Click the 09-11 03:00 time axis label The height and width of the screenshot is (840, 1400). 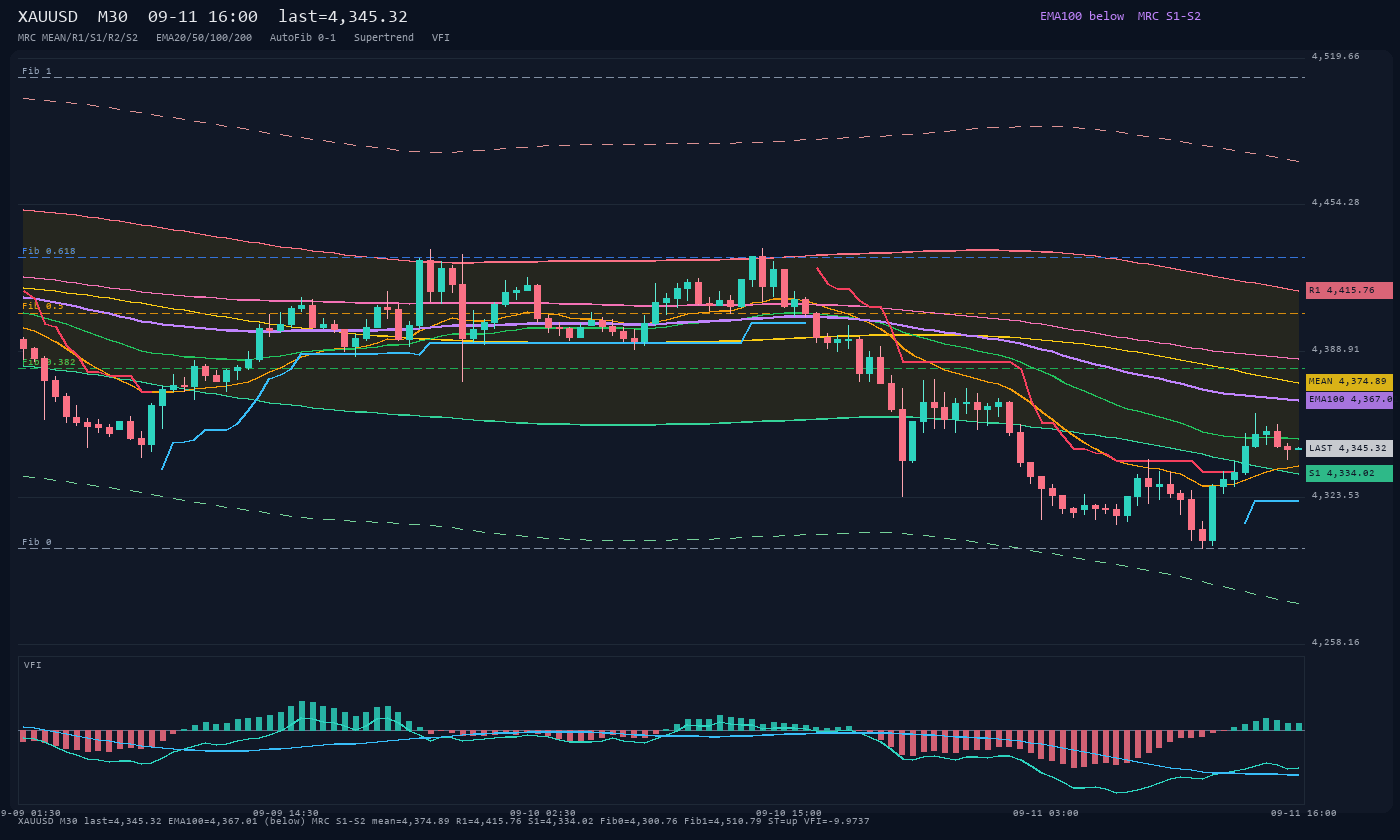pyautogui.click(x=1046, y=813)
